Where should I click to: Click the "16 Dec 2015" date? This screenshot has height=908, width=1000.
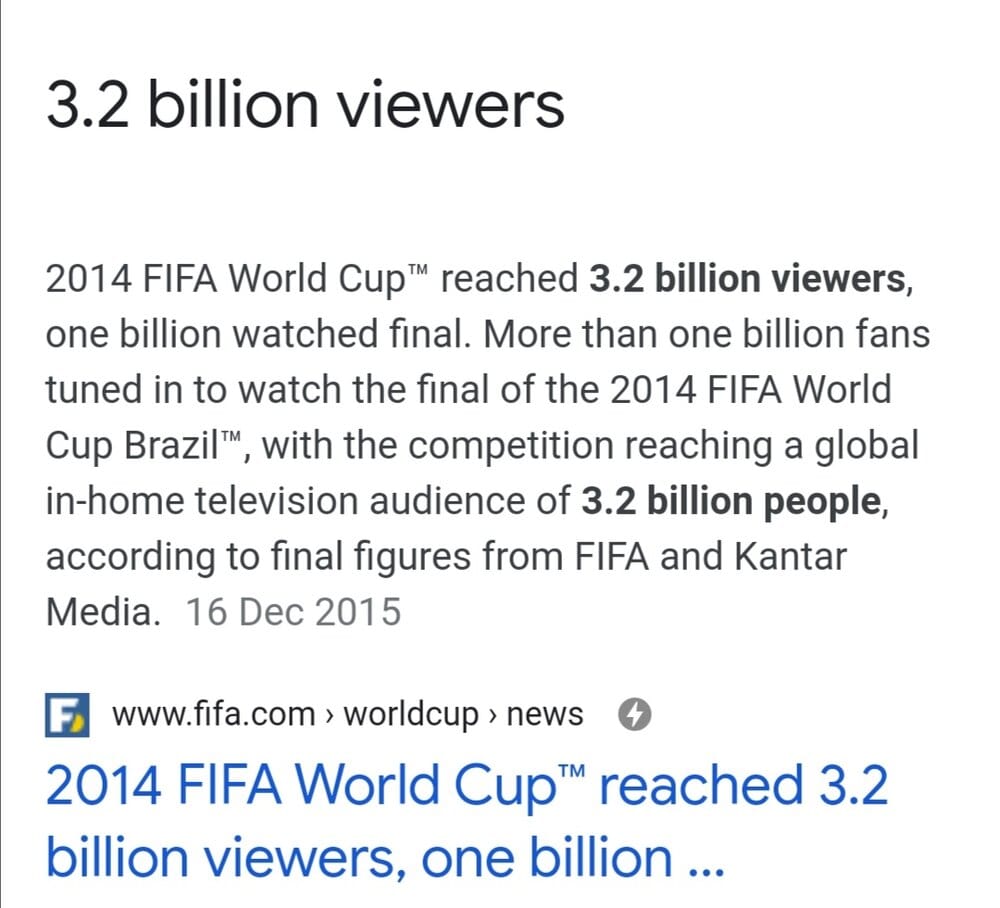[293, 611]
